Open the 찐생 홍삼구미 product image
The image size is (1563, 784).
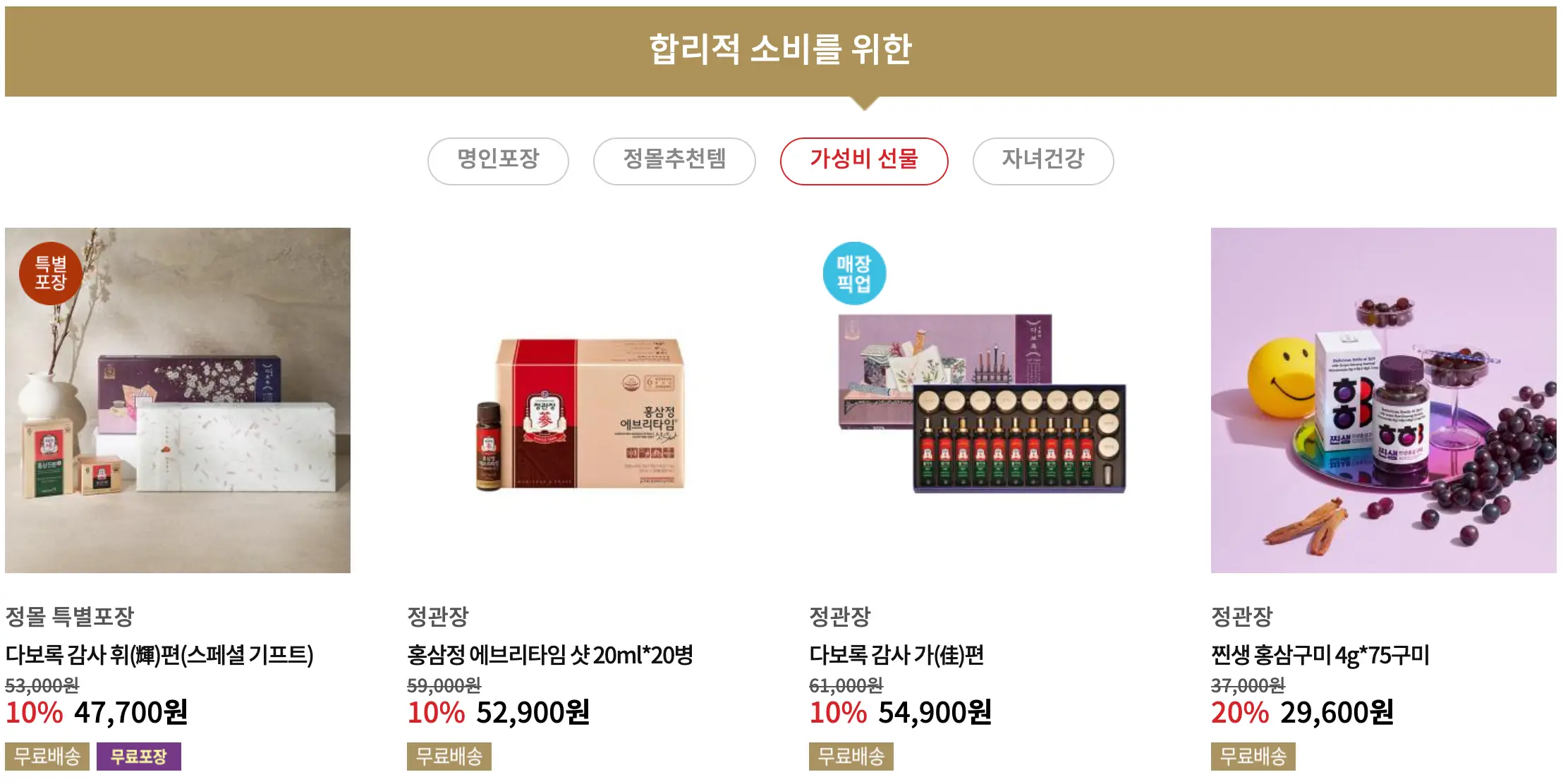click(1384, 400)
